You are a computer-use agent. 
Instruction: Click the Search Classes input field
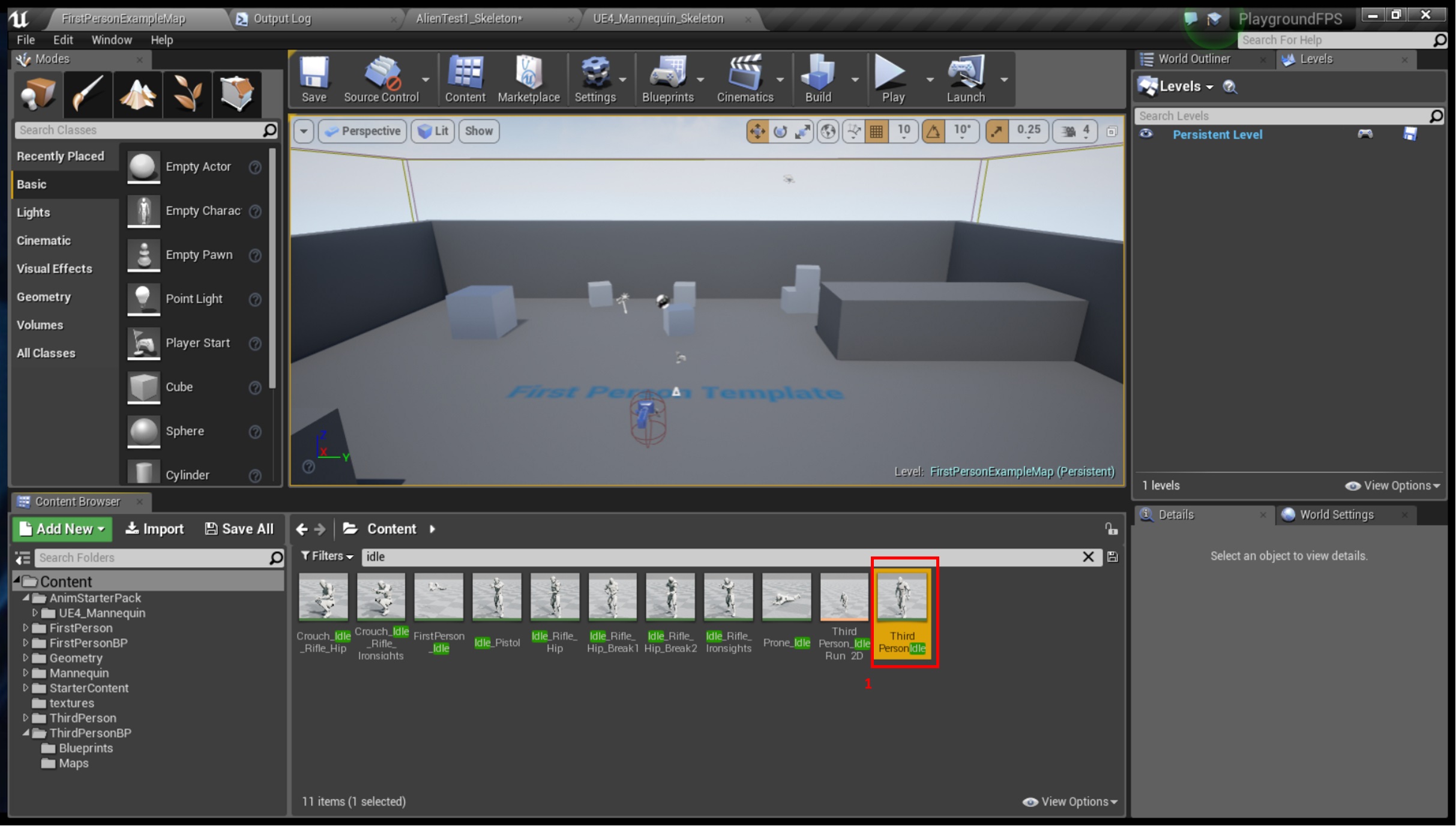click(x=147, y=130)
